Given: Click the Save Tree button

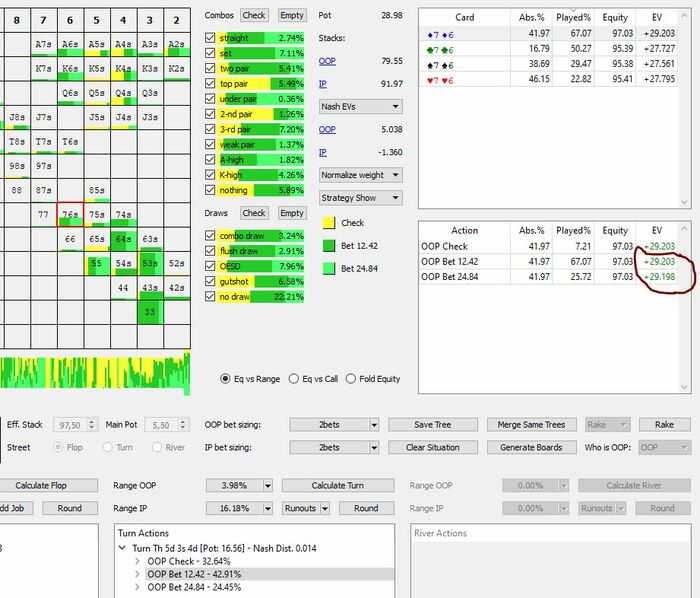Looking at the screenshot, I should [x=433, y=424].
